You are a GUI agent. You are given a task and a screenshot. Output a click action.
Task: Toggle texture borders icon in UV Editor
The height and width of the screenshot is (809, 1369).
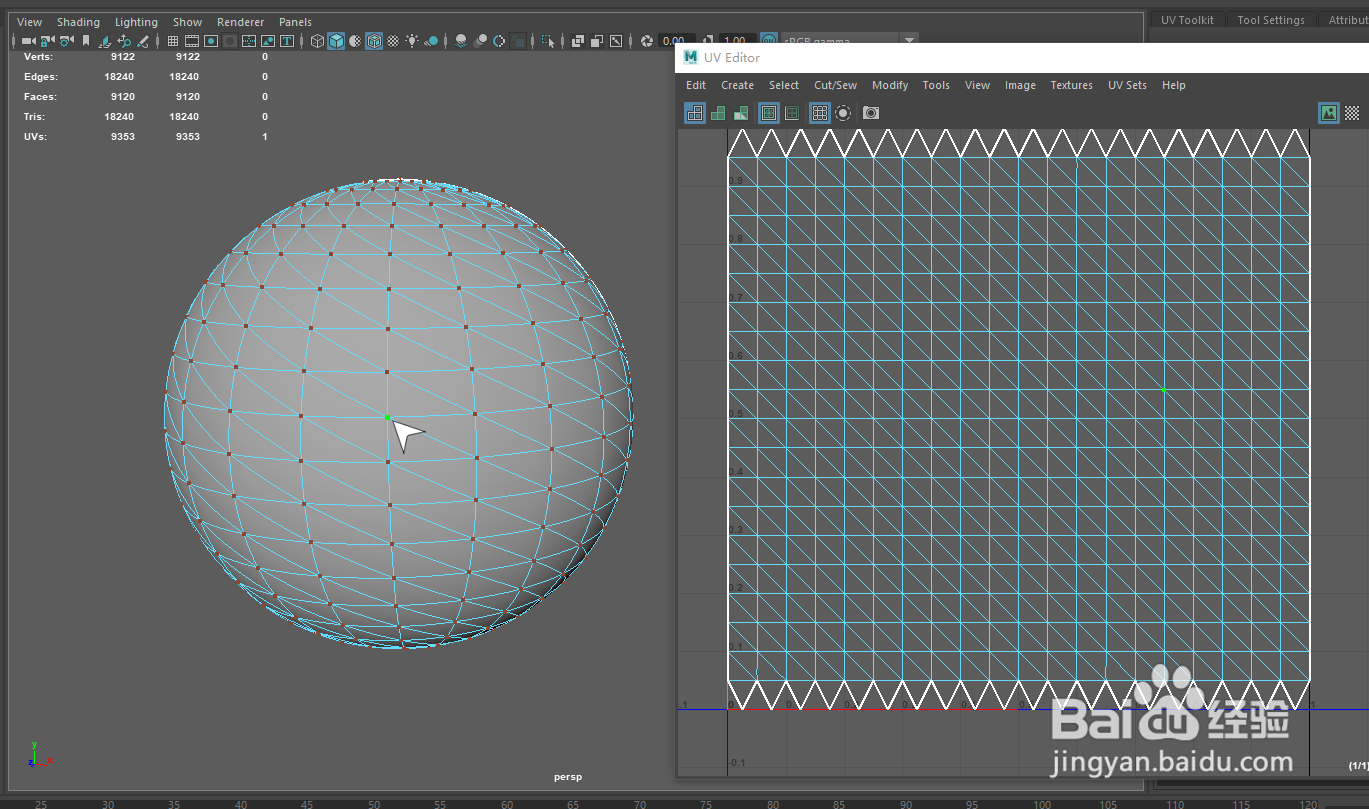click(769, 113)
